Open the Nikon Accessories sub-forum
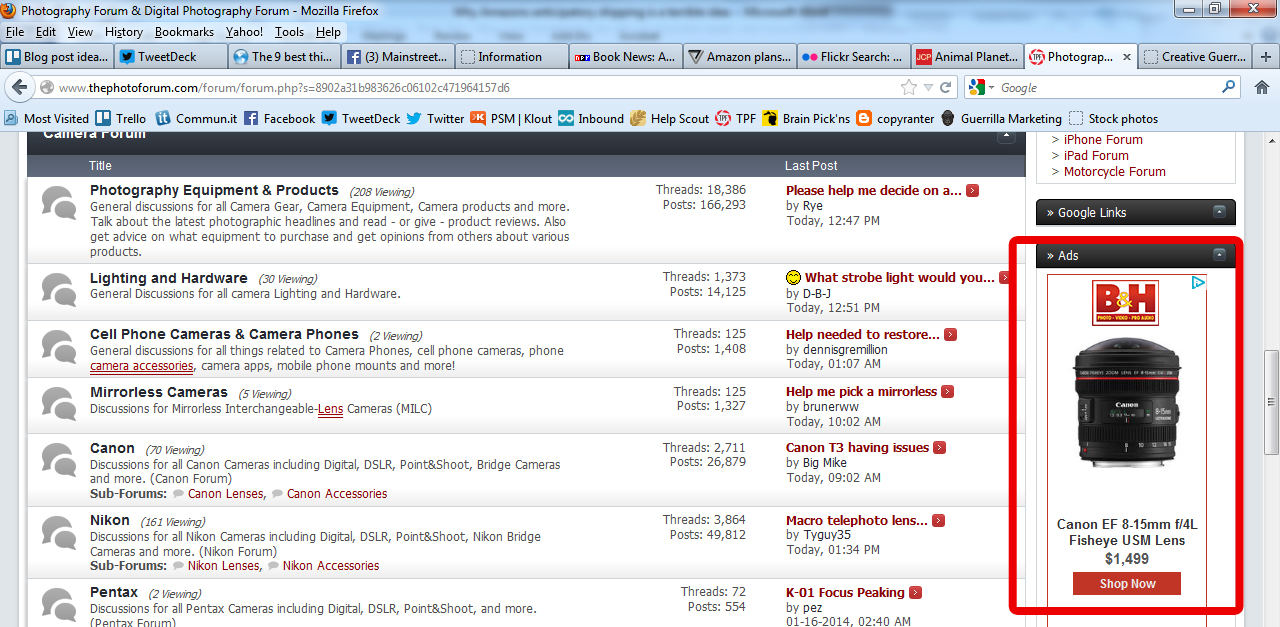 point(331,566)
